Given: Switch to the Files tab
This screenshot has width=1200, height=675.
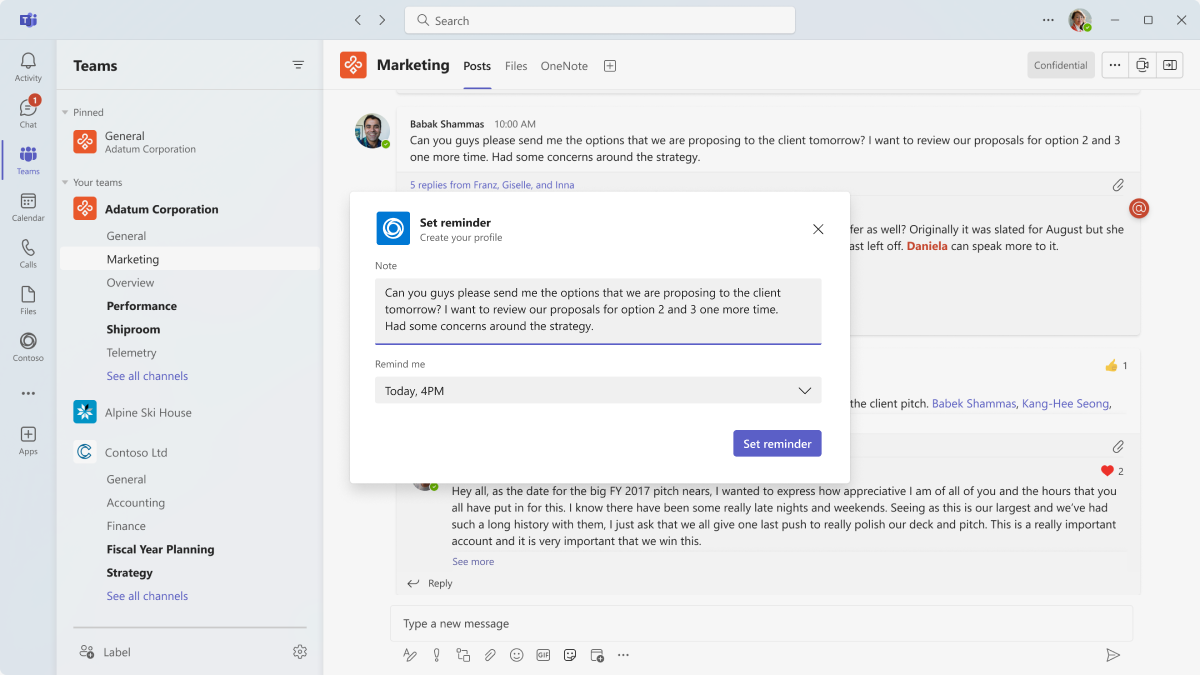Looking at the screenshot, I should (516, 66).
